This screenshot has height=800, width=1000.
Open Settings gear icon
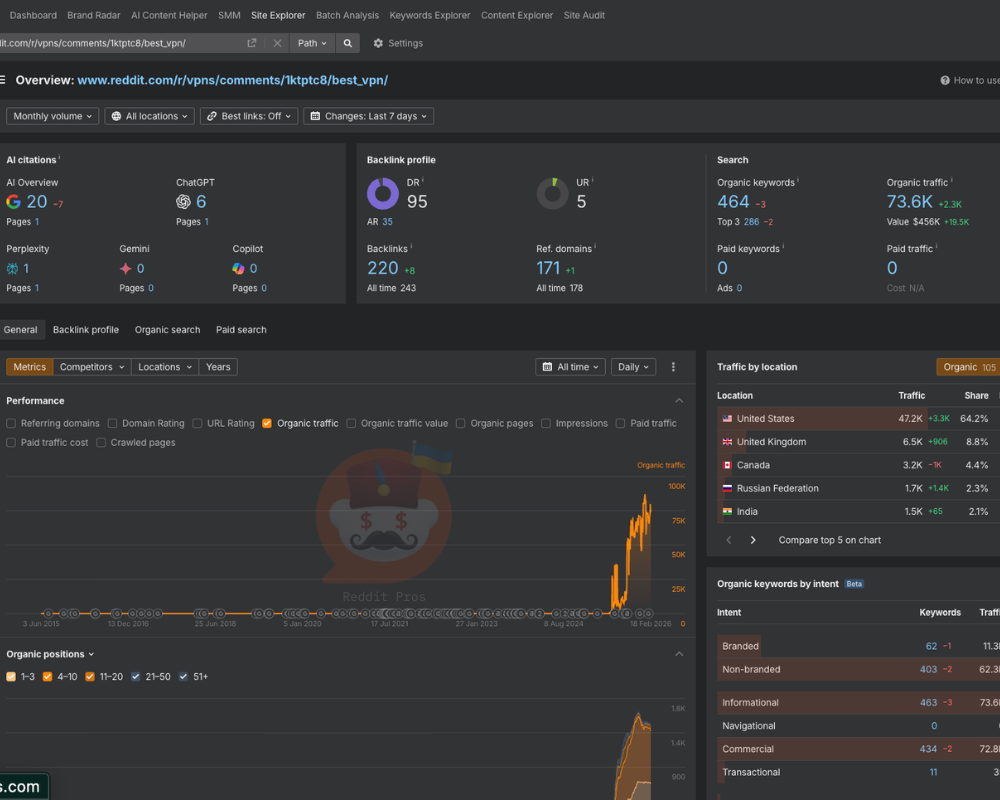pos(378,43)
